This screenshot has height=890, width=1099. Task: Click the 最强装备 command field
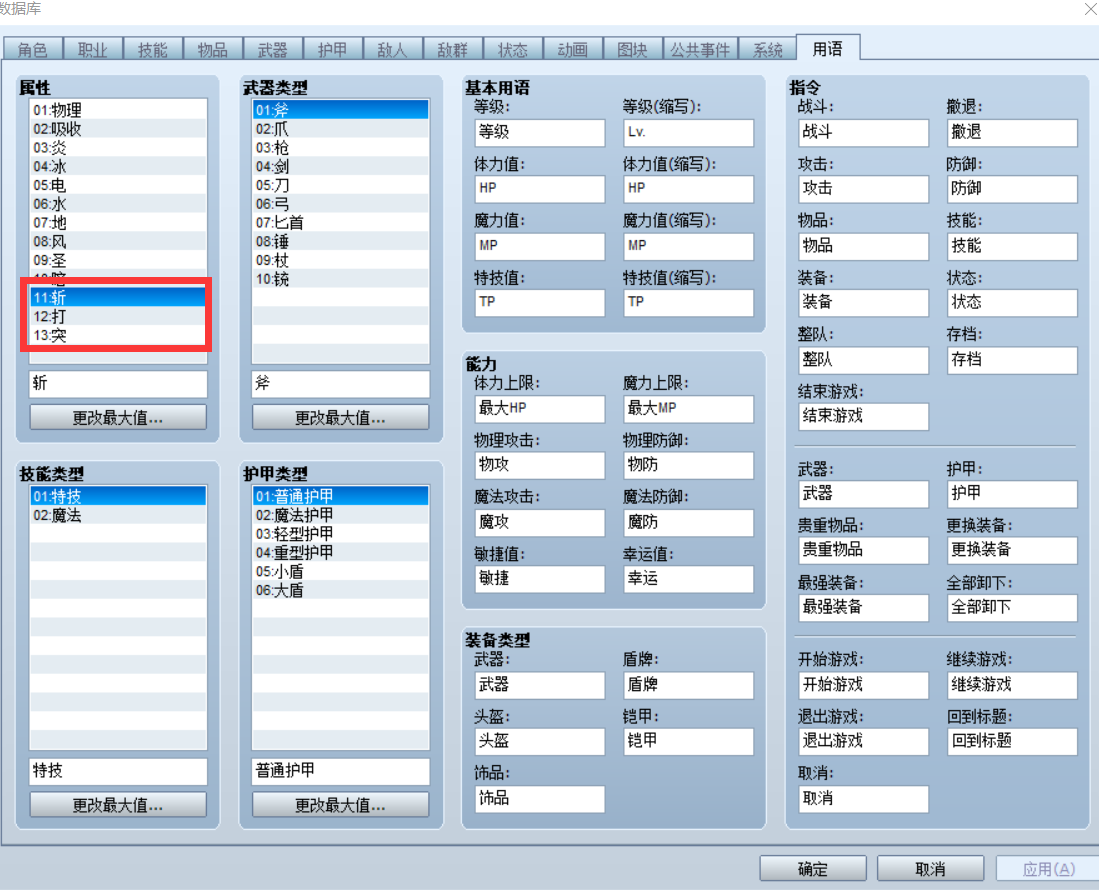coord(864,608)
